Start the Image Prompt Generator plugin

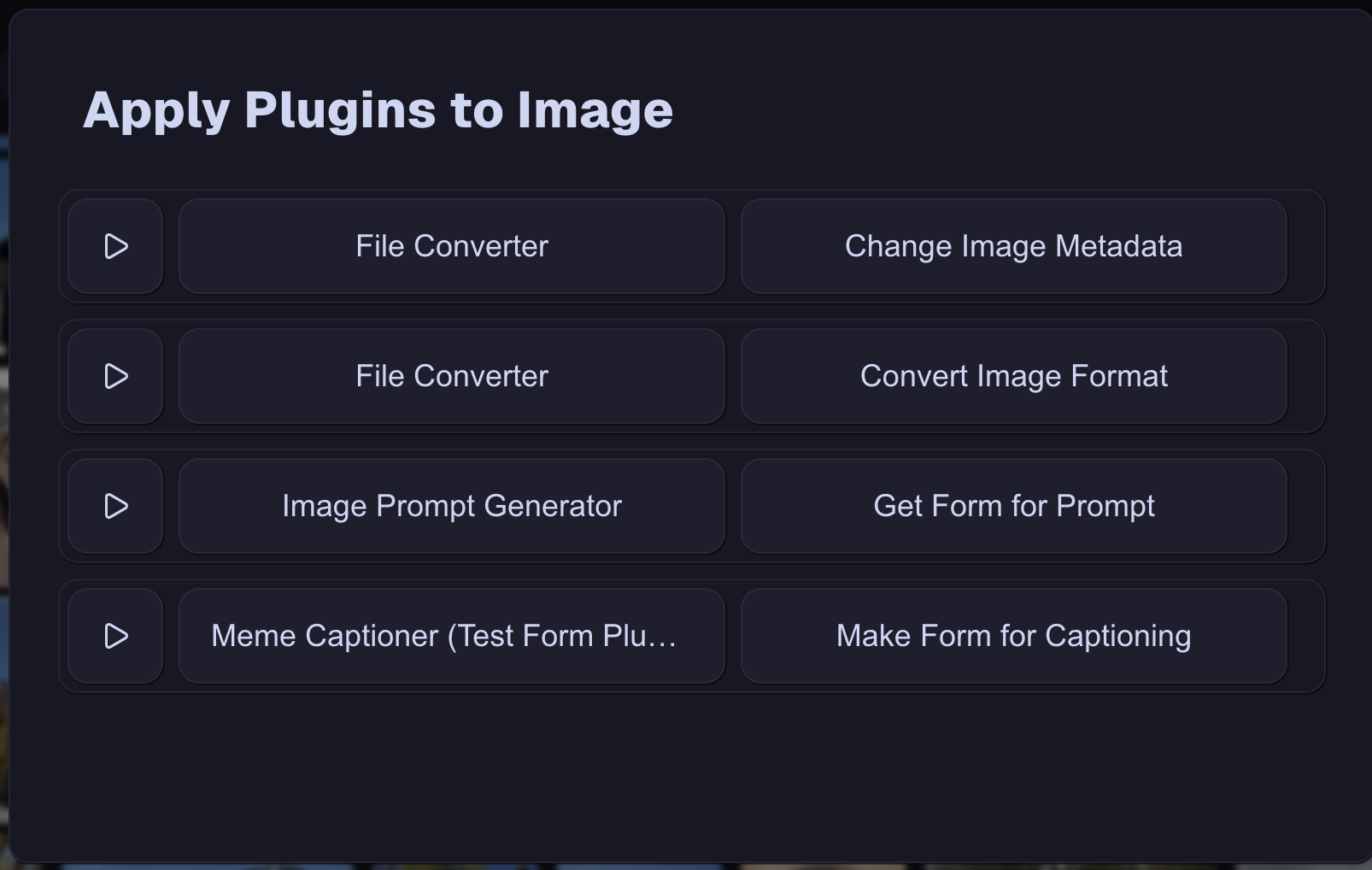[114, 505]
